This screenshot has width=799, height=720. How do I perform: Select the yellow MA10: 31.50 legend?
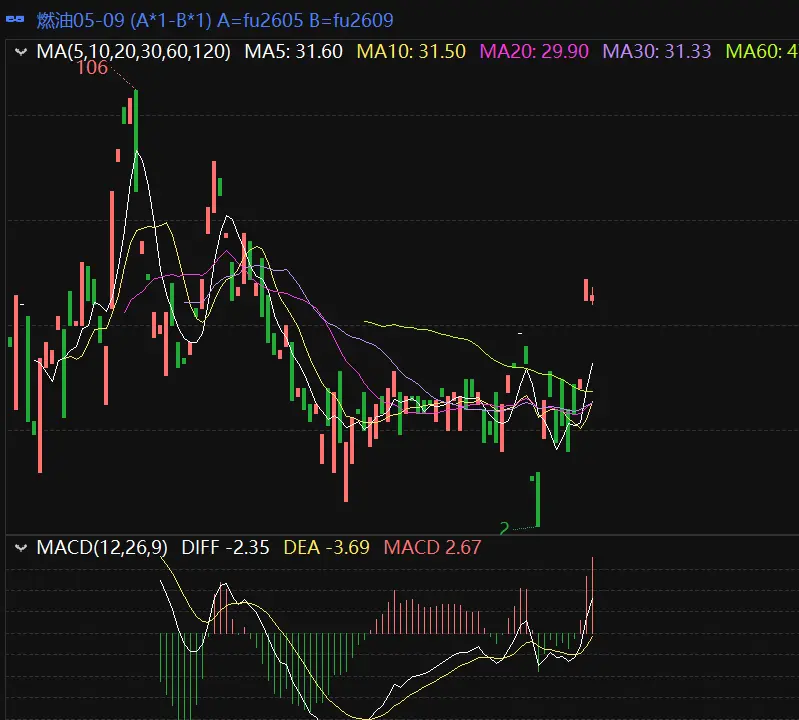(412, 51)
